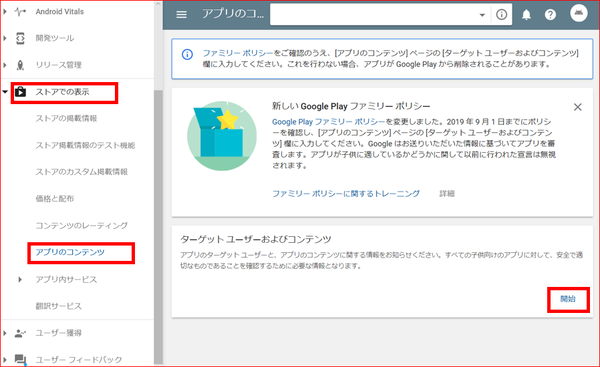600x367 pixels.
Task: Open コンテンツのレーティング menu item
Action: [x=82, y=225]
